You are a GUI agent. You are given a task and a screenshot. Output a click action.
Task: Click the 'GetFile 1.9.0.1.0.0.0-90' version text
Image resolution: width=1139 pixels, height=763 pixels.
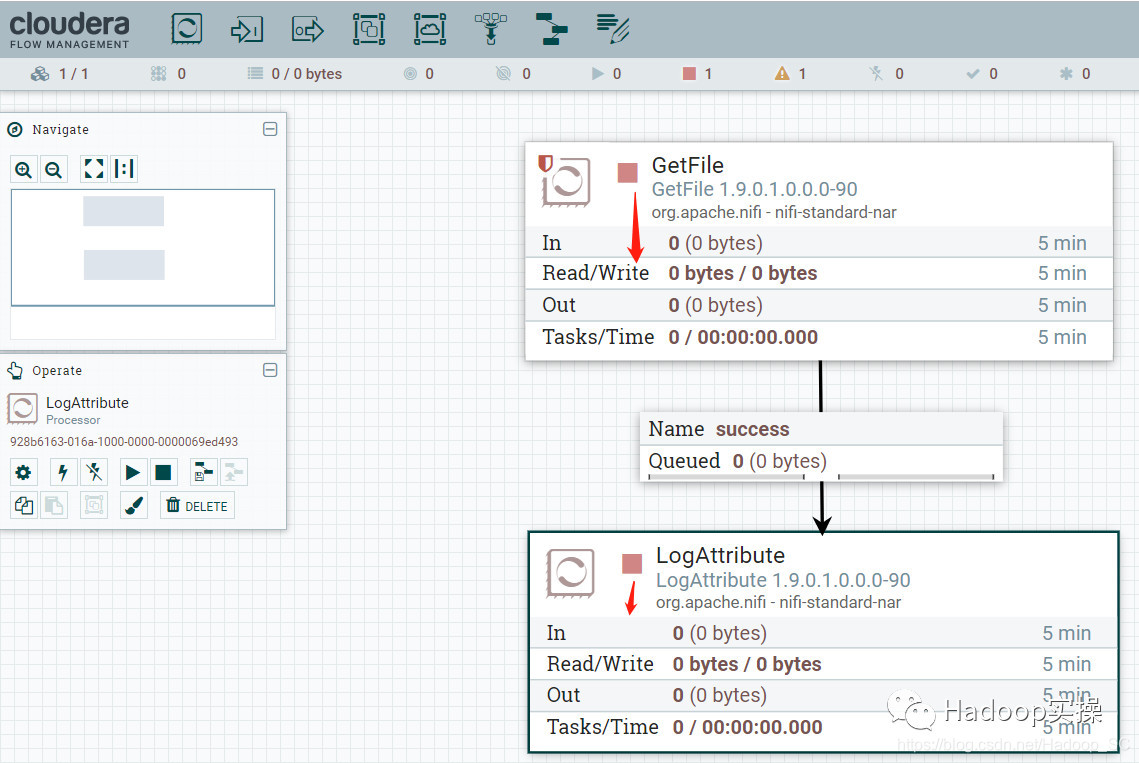click(x=754, y=189)
